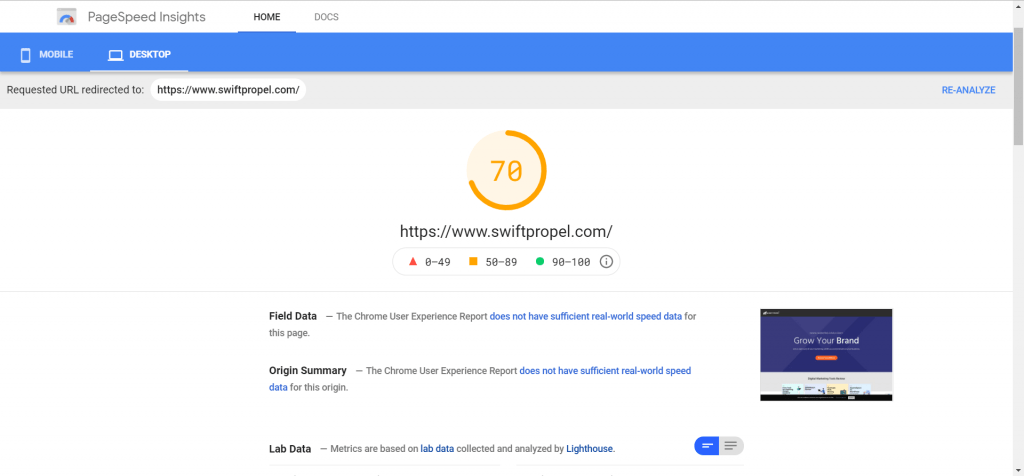1024x476 pixels.
Task: Click the orange square 50-89 legend marker
Action: pyautogui.click(x=473, y=262)
